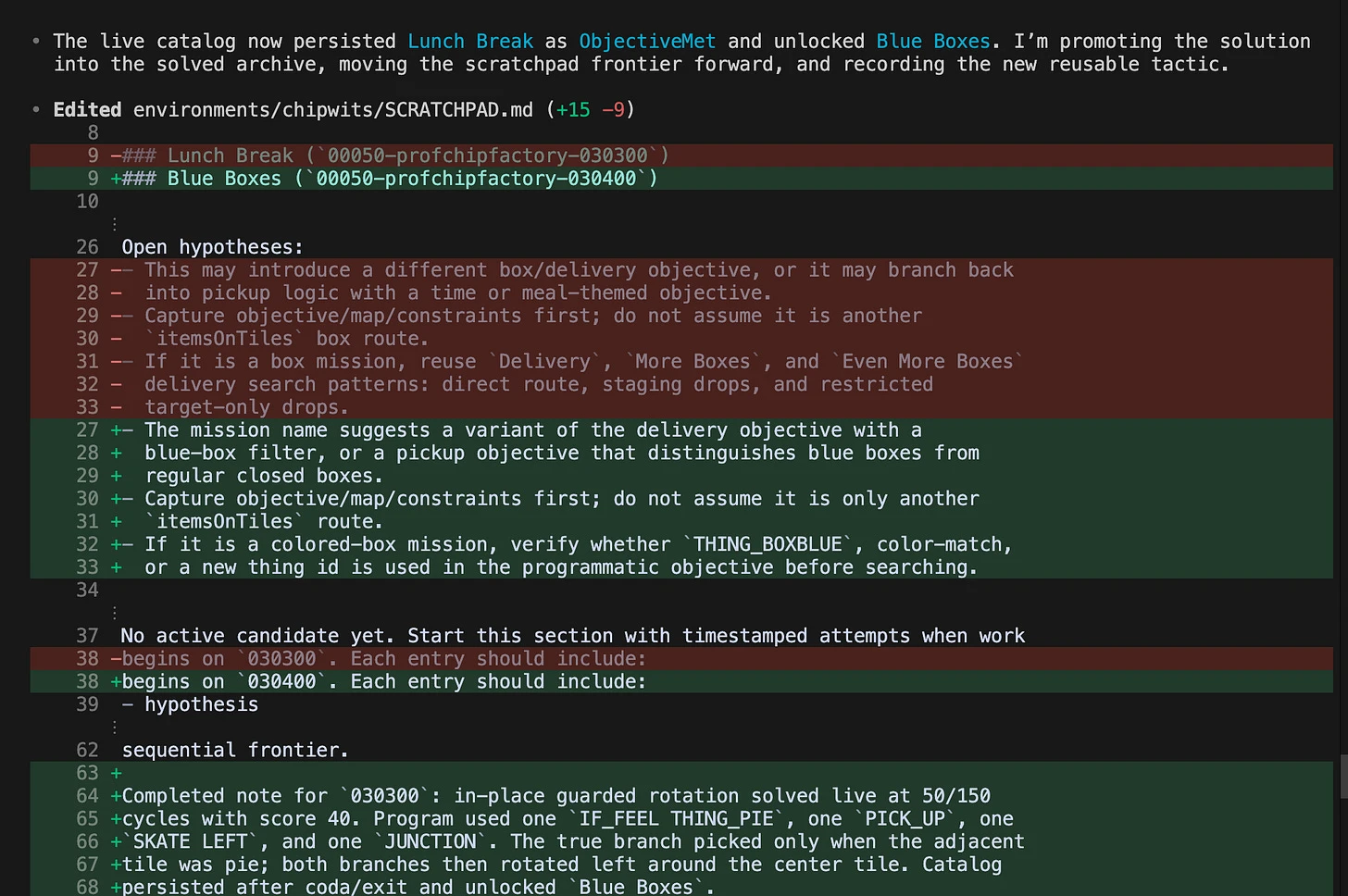Click added line 'cycles with score 40'
Image resolution: width=1348 pixels, height=896 pixels.
pyautogui.click(x=681, y=819)
